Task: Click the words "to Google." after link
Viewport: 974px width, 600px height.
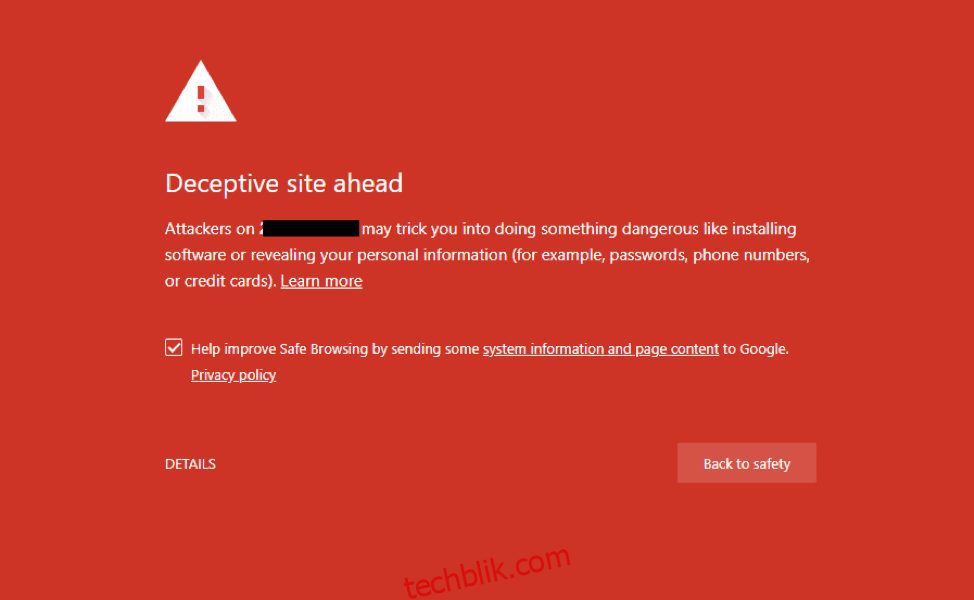Action: point(755,349)
